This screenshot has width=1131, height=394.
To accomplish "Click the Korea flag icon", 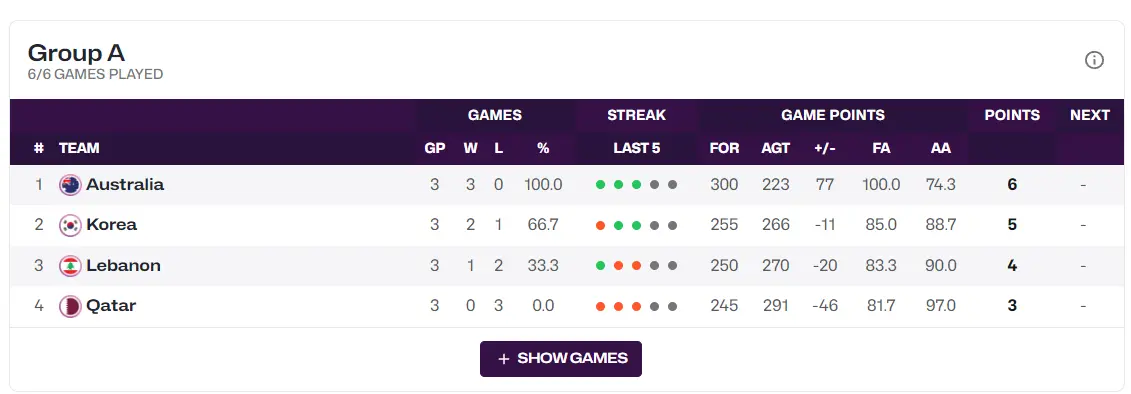I will click(x=70, y=225).
